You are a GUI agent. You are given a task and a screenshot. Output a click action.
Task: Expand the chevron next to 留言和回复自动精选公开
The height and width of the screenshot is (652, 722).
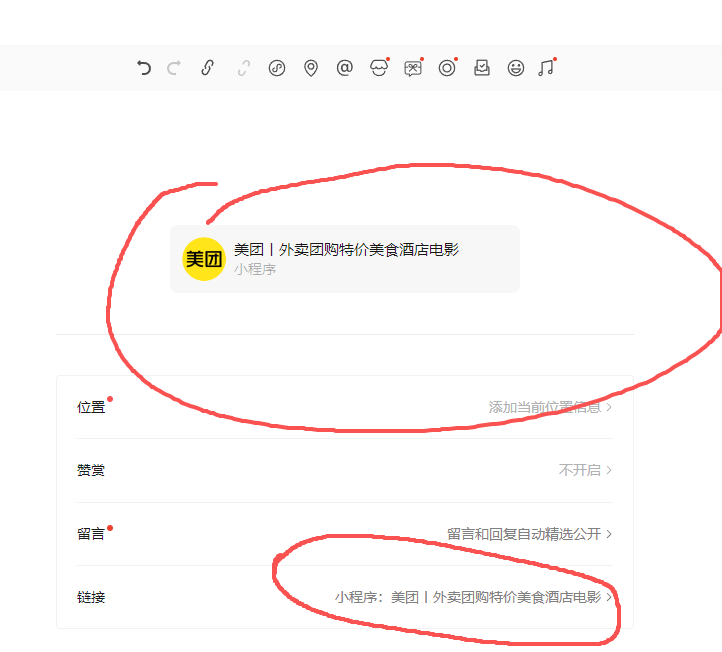point(609,534)
